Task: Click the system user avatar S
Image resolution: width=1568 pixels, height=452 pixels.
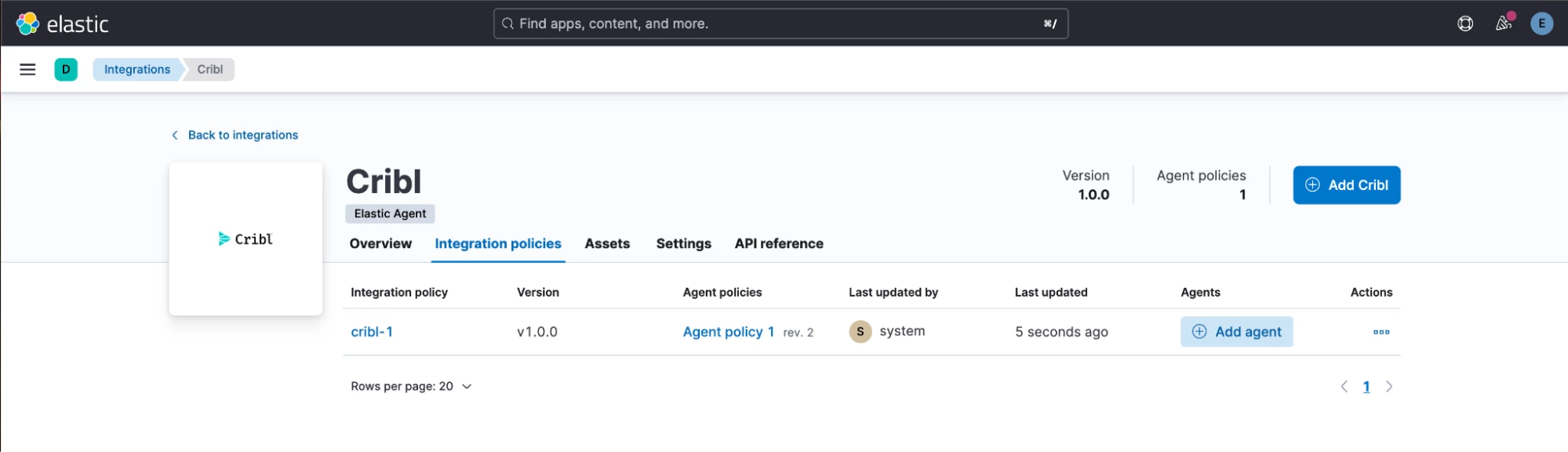Action: 860,332
